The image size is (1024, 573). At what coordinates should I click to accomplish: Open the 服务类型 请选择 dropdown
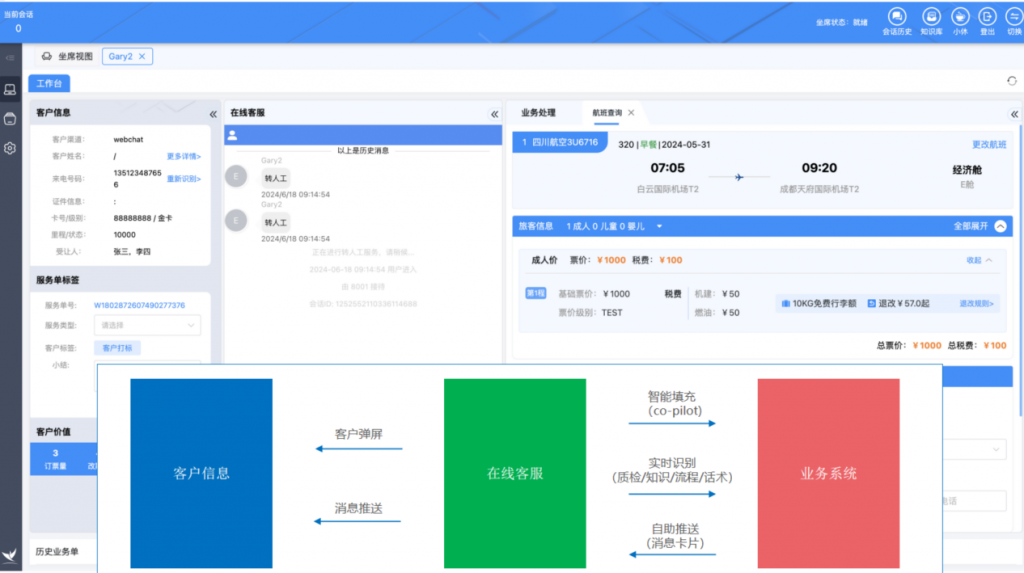tap(147, 325)
